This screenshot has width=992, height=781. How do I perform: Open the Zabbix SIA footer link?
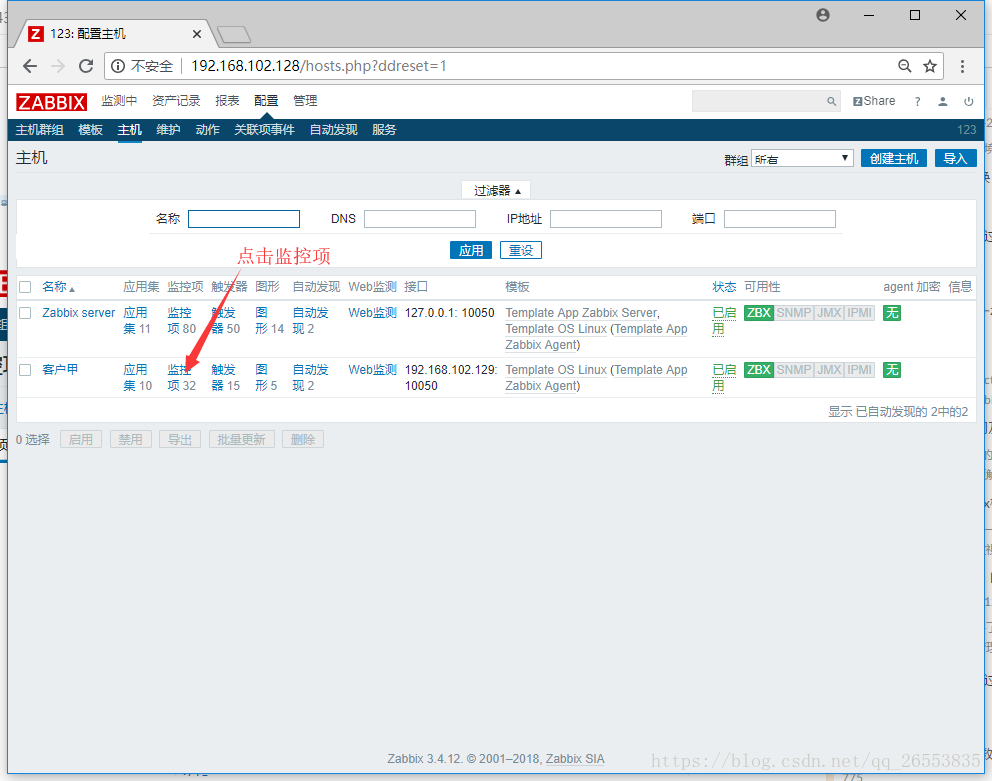[x=575, y=759]
